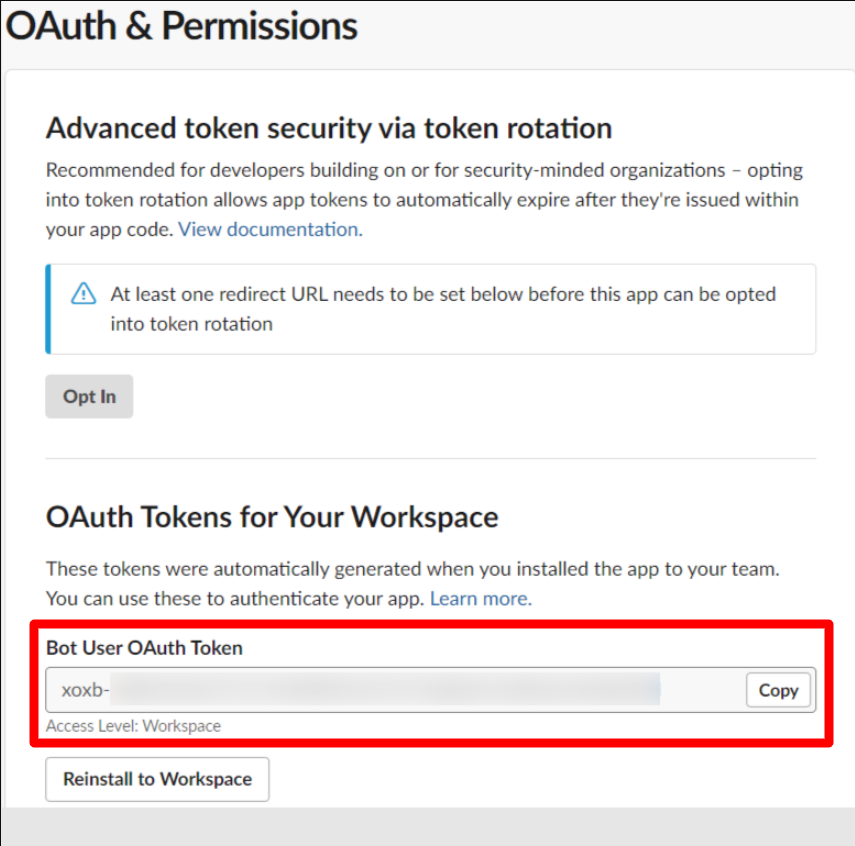855x846 pixels.
Task: Click the blue accent bar of alert box
Action: [x=48, y=309]
